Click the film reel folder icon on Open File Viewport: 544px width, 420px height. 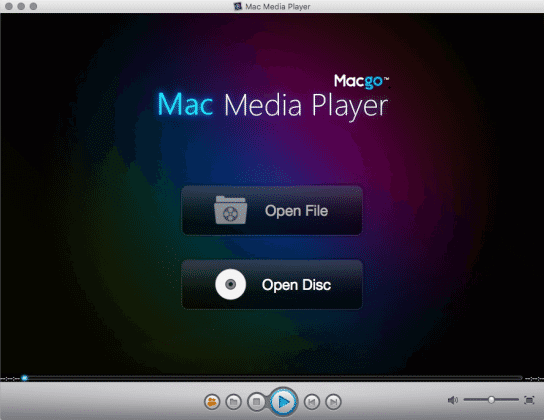(x=230, y=210)
